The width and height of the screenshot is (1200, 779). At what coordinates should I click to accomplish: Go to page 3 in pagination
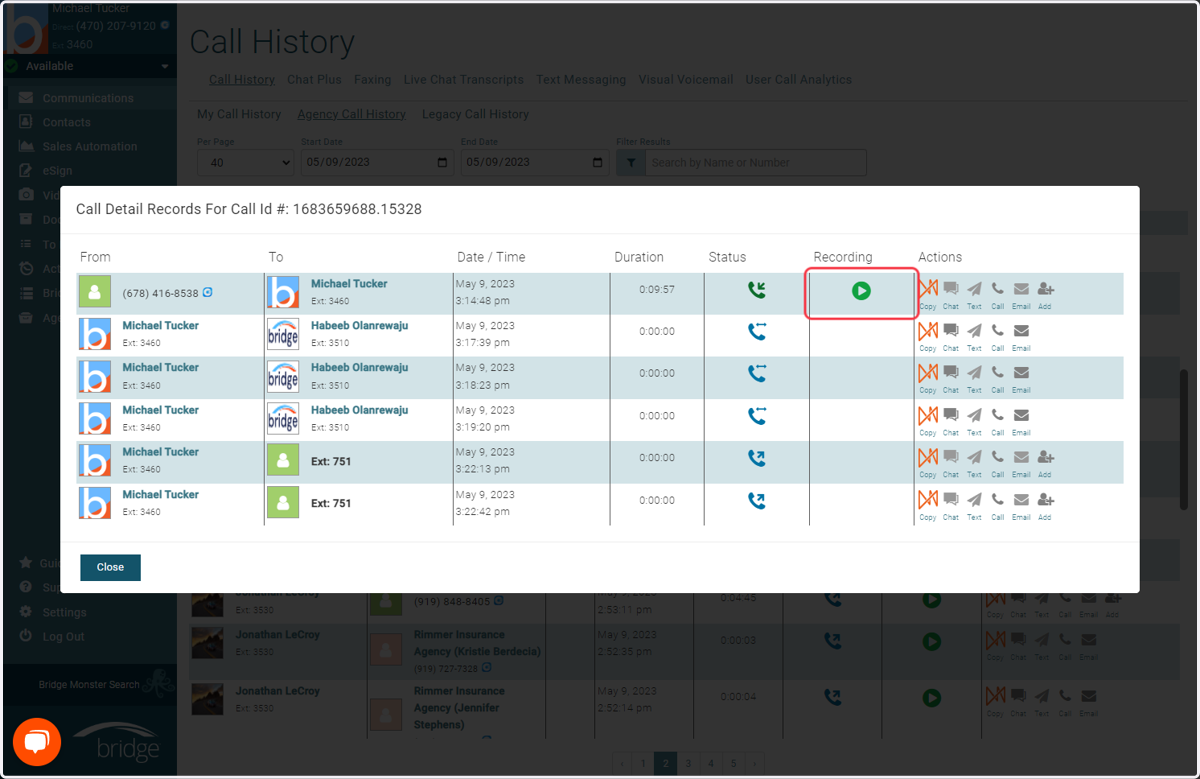688,764
